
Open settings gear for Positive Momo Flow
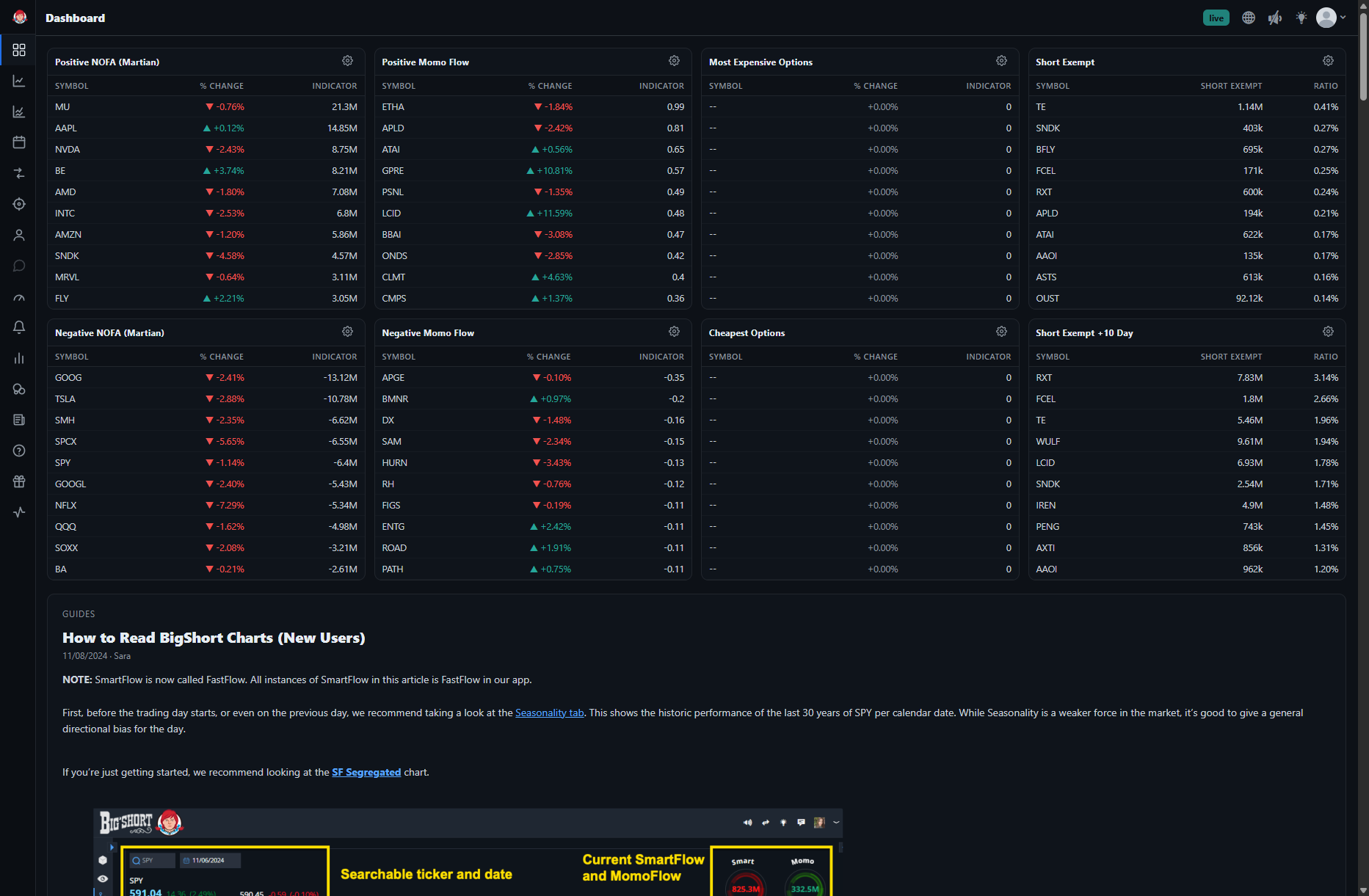(674, 61)
